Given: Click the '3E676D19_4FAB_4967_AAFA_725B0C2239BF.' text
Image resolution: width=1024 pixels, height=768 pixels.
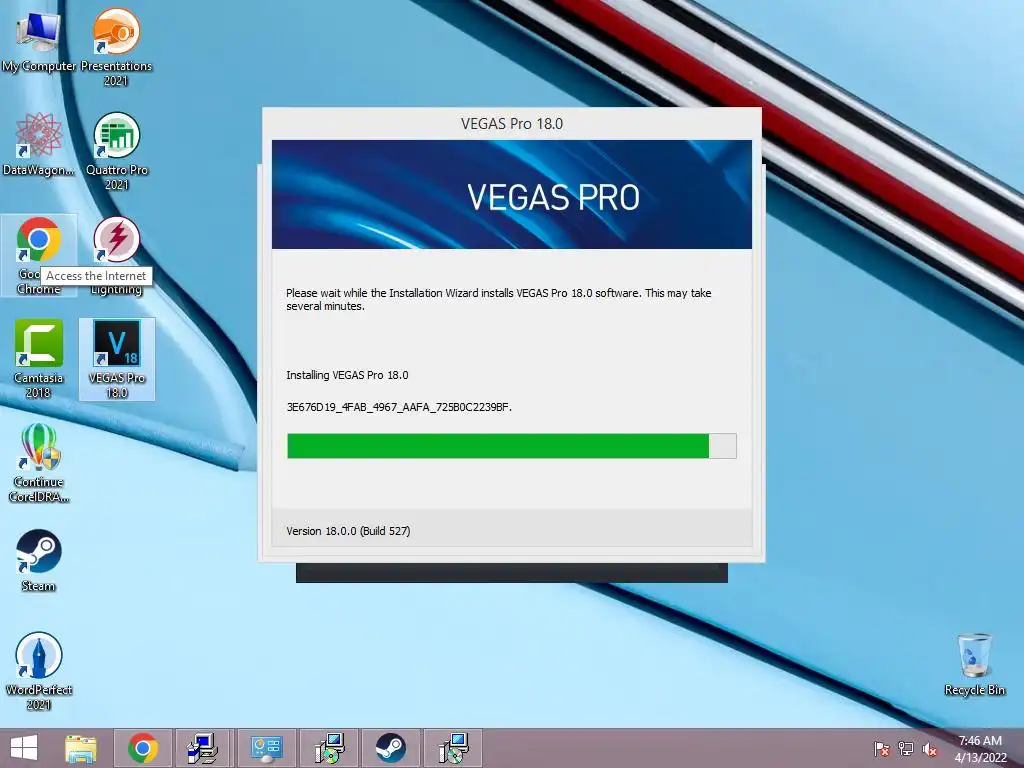Looking at the screenshot, I should pyautogui.click(x=399, y=407).
